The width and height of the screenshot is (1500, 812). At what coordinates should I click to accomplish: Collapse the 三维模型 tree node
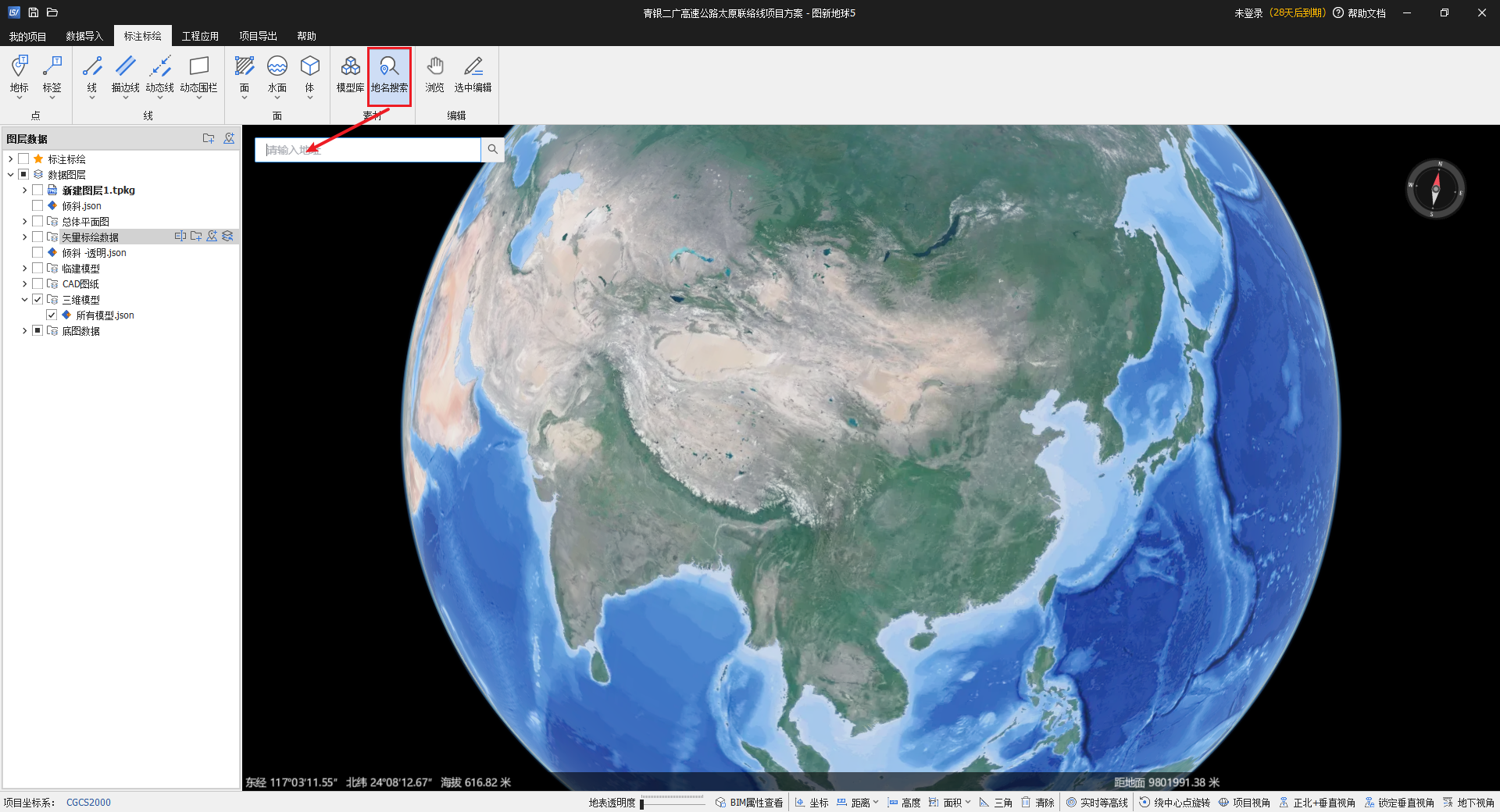(x=24, y=300)
